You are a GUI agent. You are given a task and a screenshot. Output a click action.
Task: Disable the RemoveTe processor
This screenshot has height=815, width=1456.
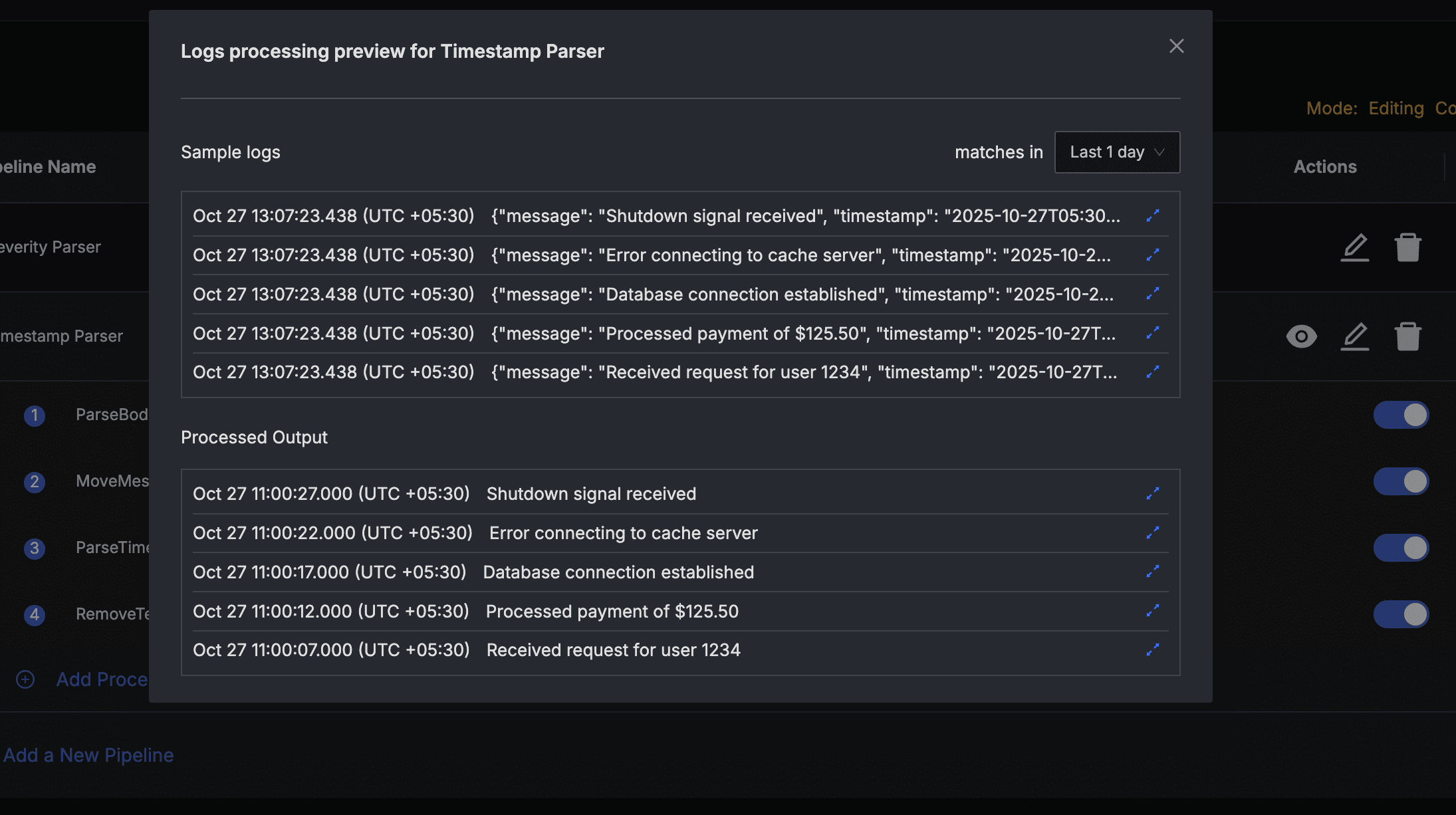[x=1401, y=614]
